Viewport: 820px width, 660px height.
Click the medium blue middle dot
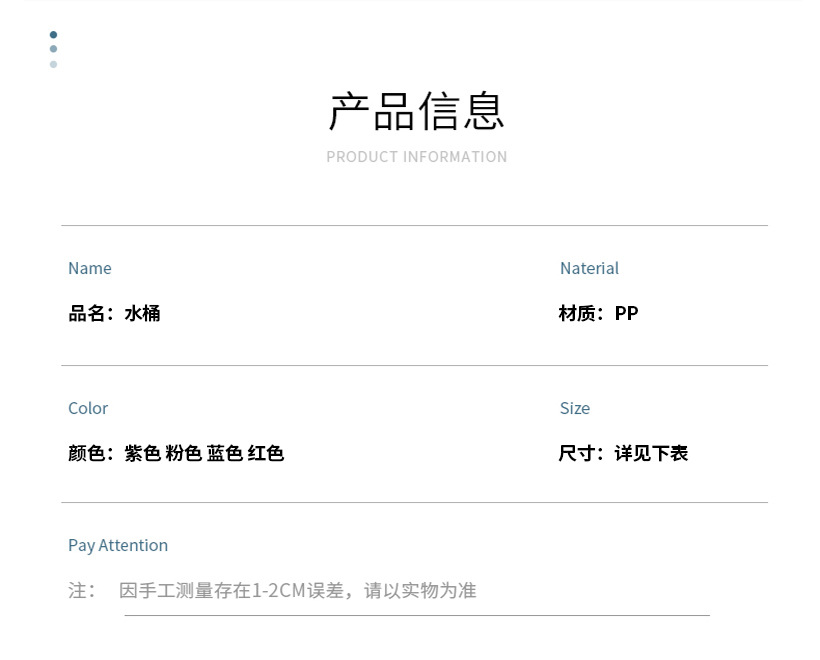coord(53,49)
